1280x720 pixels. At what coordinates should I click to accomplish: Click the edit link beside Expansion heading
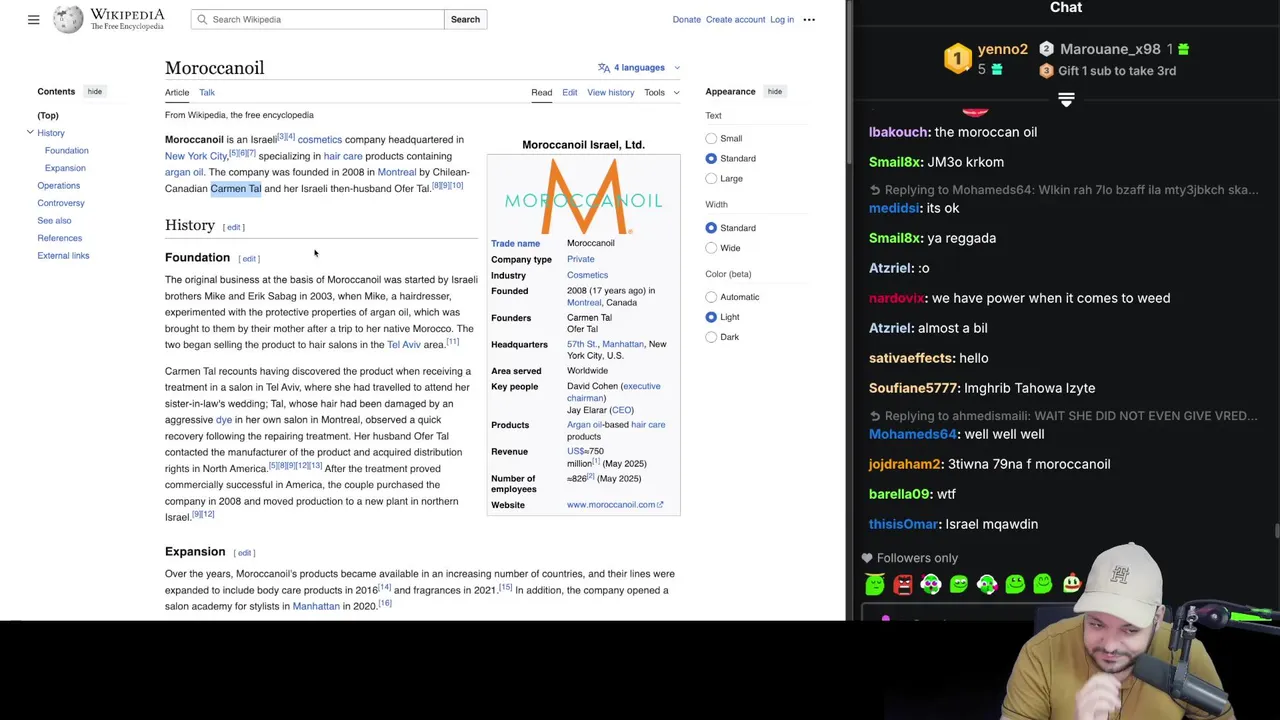click(244, 553)
